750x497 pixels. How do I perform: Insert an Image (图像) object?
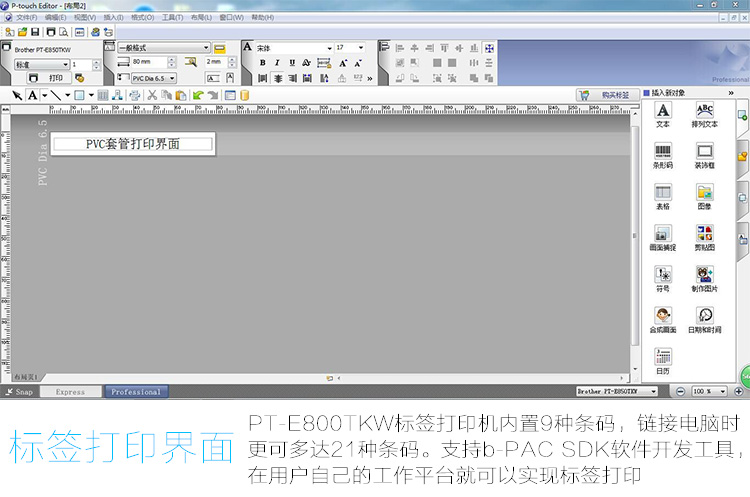click(704, 197)
